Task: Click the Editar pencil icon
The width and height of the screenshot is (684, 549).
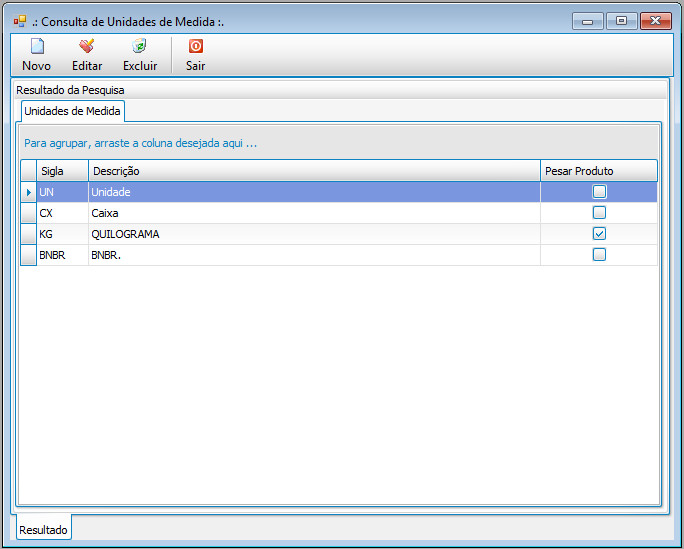Action: [87, 46]
